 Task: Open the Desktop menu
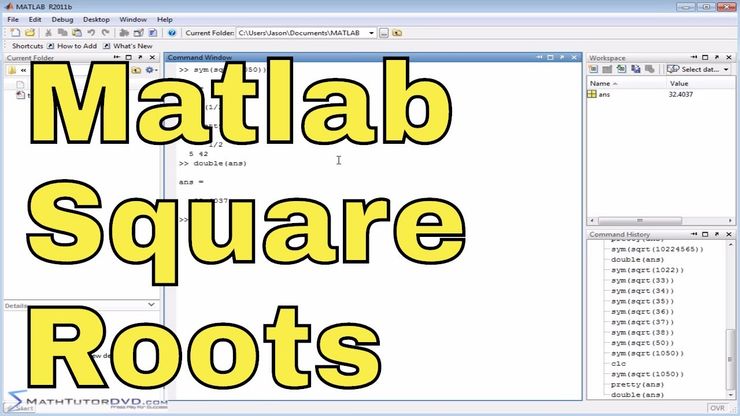click(x=97, y=19)
